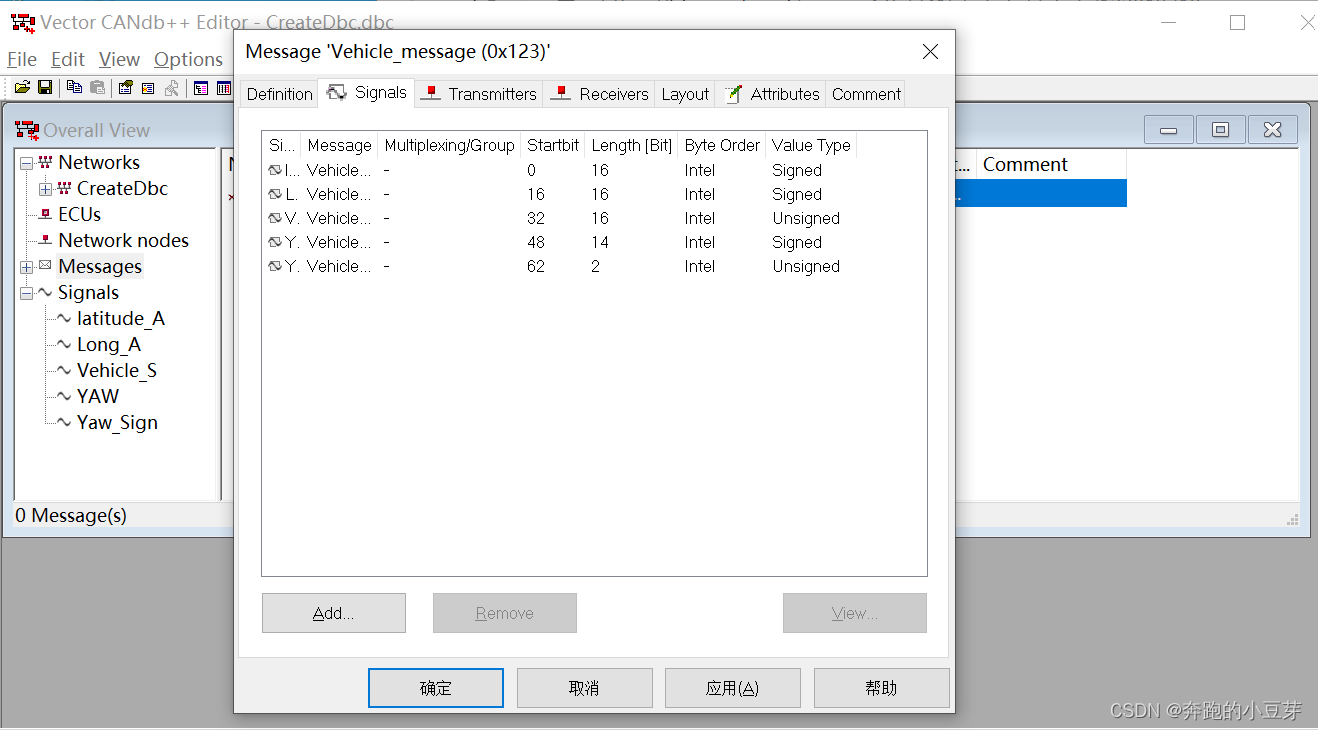Click the 帮助 help button
Image resolution: width=1318 pixels, height=730 pixels.
coord(881,688)
